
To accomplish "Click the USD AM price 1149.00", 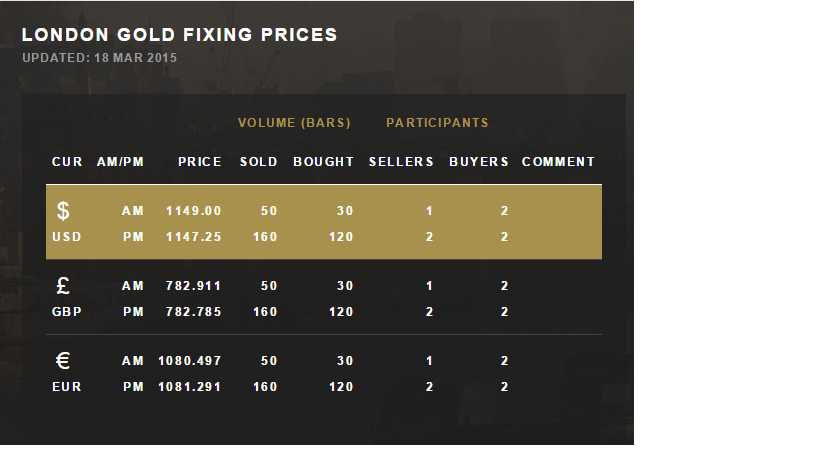I will point(194,211).
